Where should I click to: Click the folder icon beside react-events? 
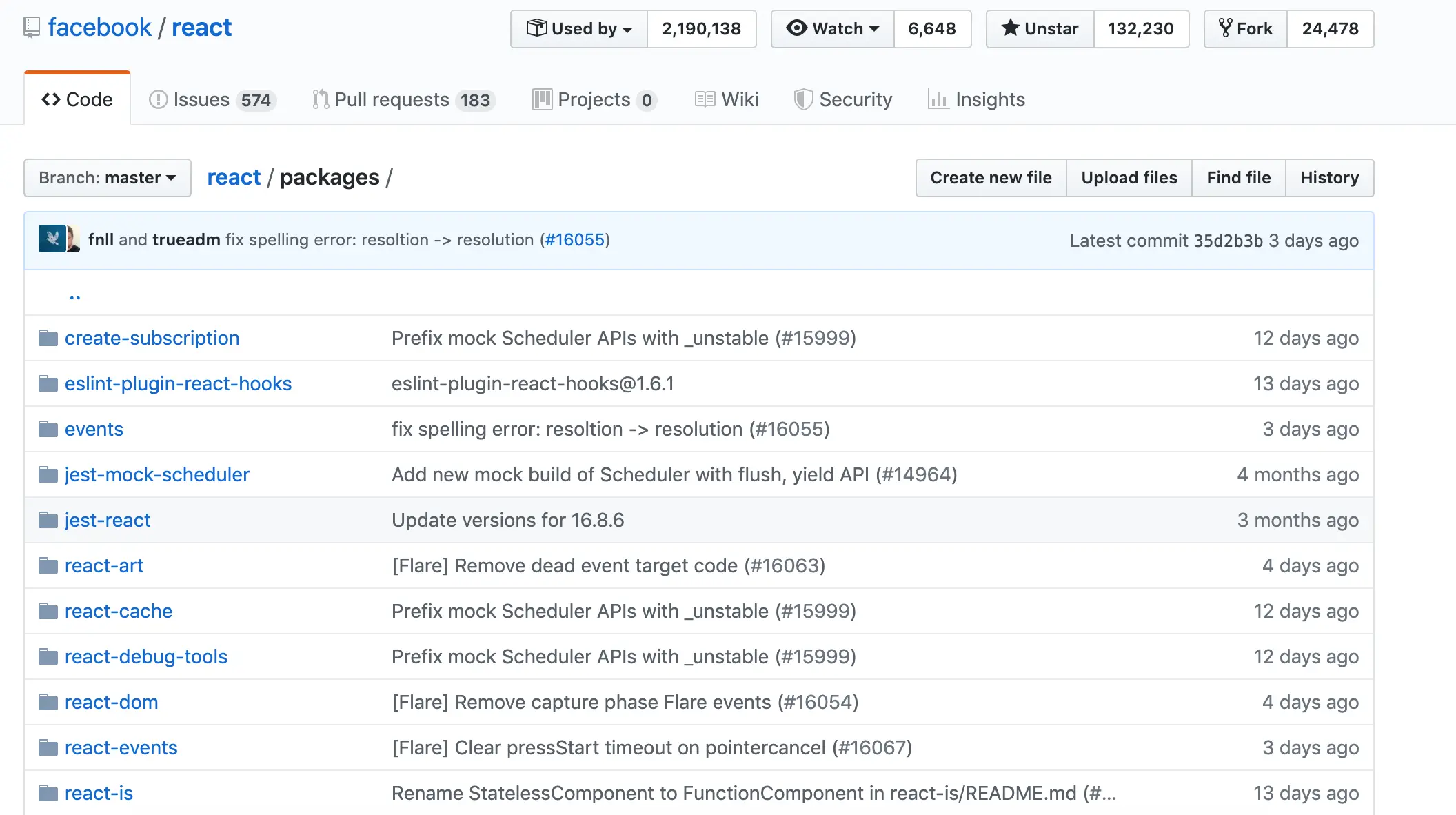(48, 747)
